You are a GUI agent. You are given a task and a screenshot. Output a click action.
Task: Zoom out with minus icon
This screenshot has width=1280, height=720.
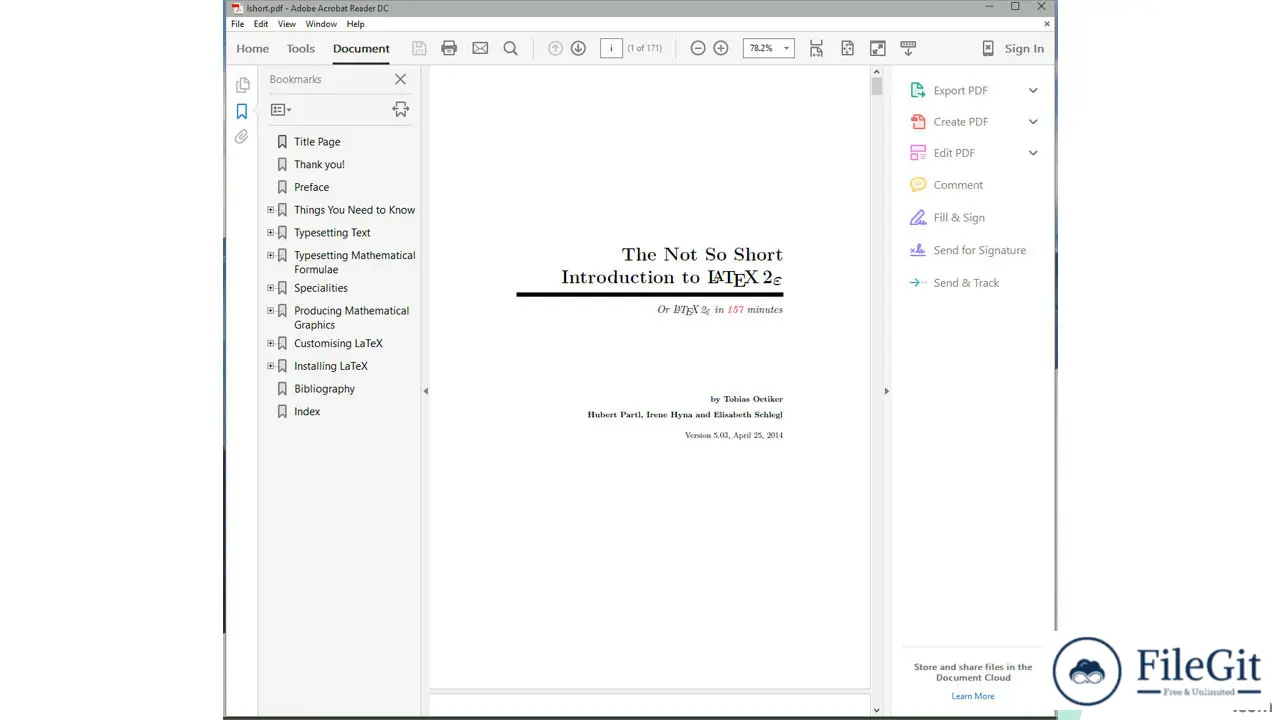click(698, 48)
